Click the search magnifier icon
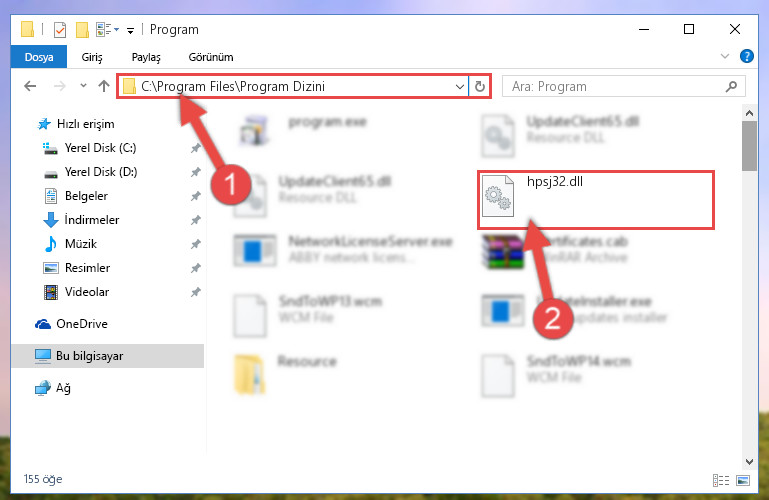The height and width of the screenshot is (500, 769). point(731,87)
